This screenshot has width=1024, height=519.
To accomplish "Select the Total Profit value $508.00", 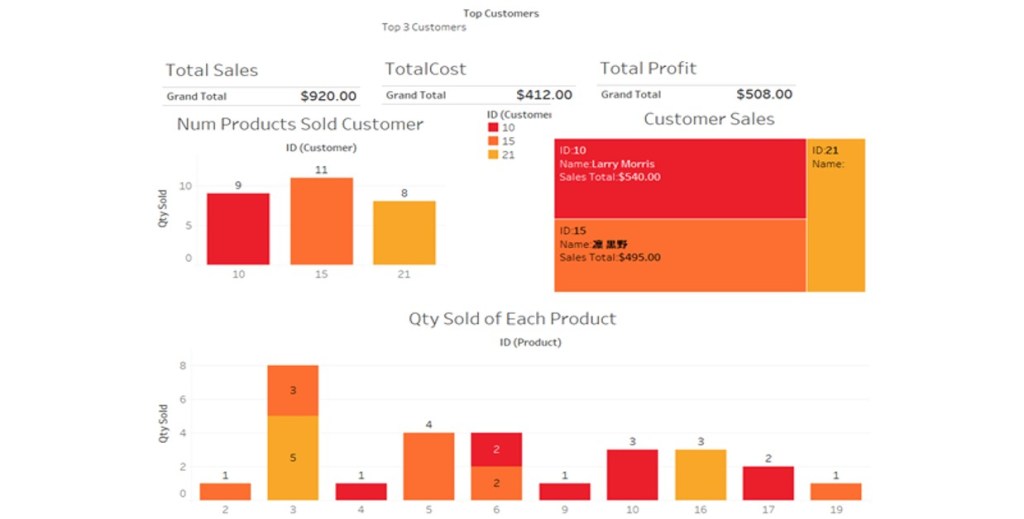I will point(764,95).
